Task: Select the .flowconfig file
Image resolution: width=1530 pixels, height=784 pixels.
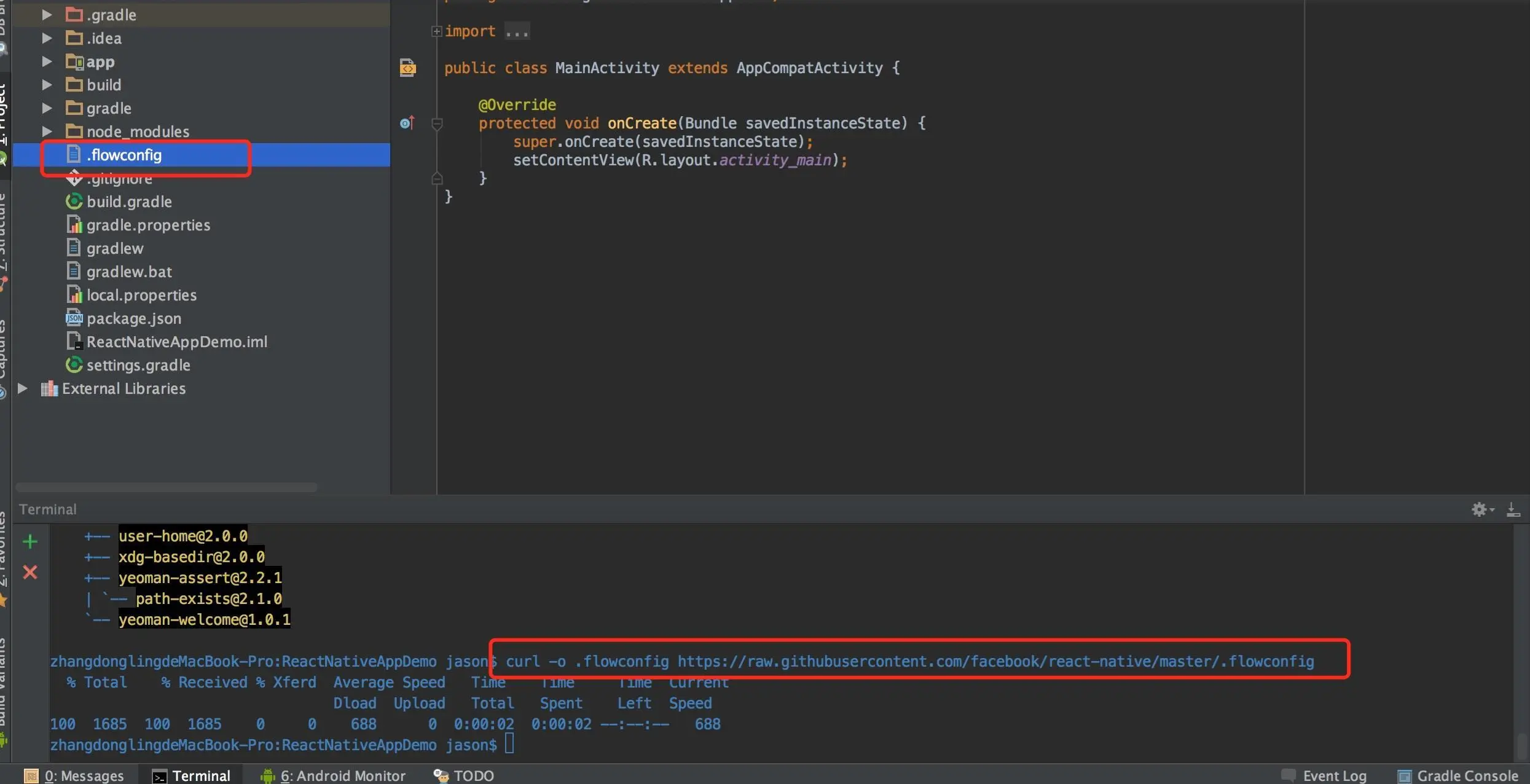Action: tap(202, 155)
